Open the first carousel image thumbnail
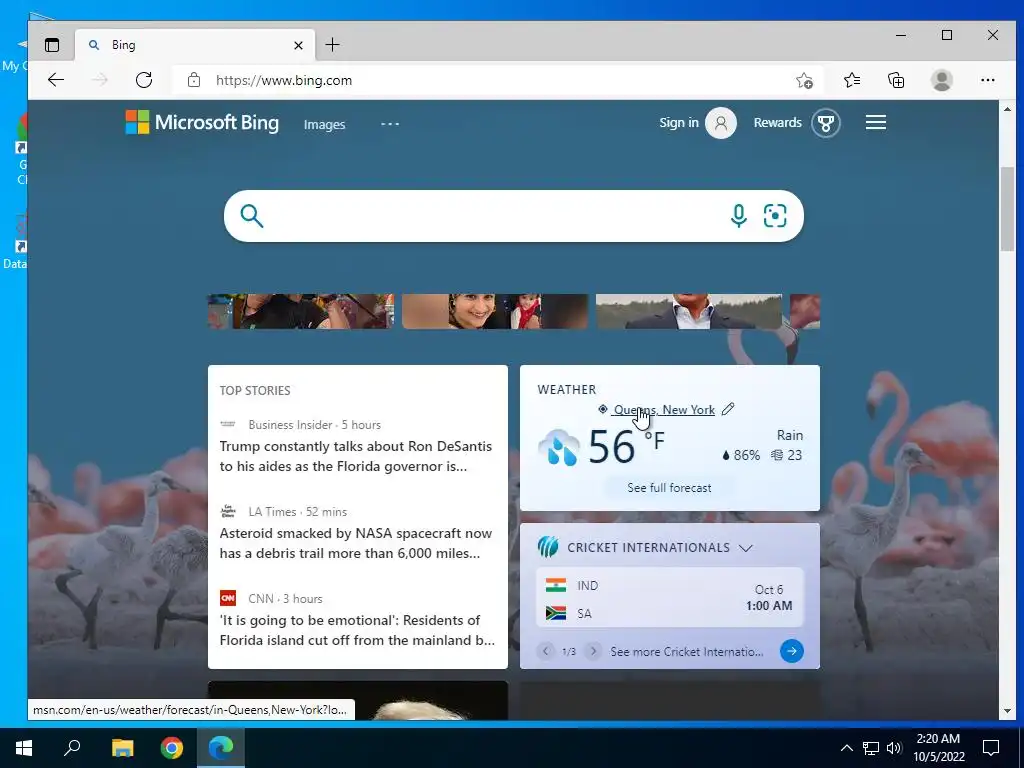The height and width of the screenshot is (768, 1024). [x=301, y=312]
